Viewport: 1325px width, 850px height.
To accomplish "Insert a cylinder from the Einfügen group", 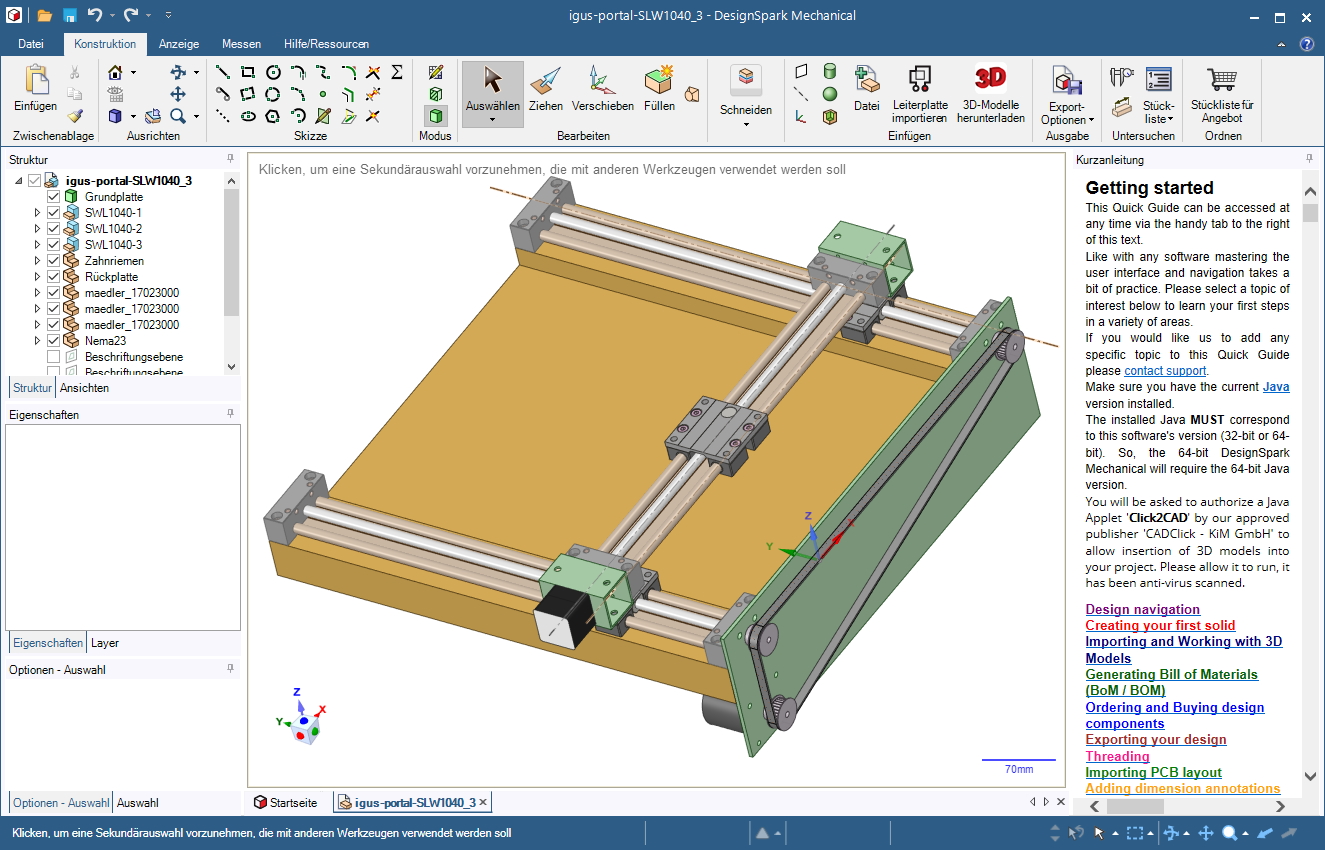I will pos(830,72).
